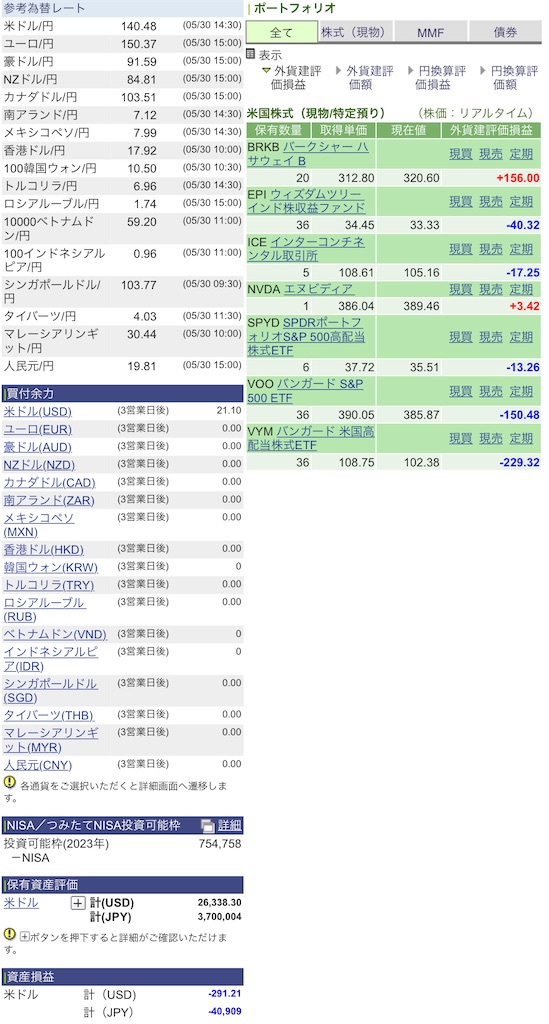Click 現売 for SPYD
Image resolution: width=549 pixels, height=1024 pixels.
(491, 337)
